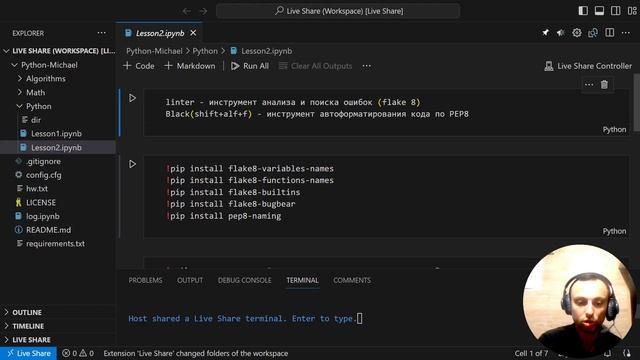
Task: Add a new Markdown cell
Action: point(190,66)
